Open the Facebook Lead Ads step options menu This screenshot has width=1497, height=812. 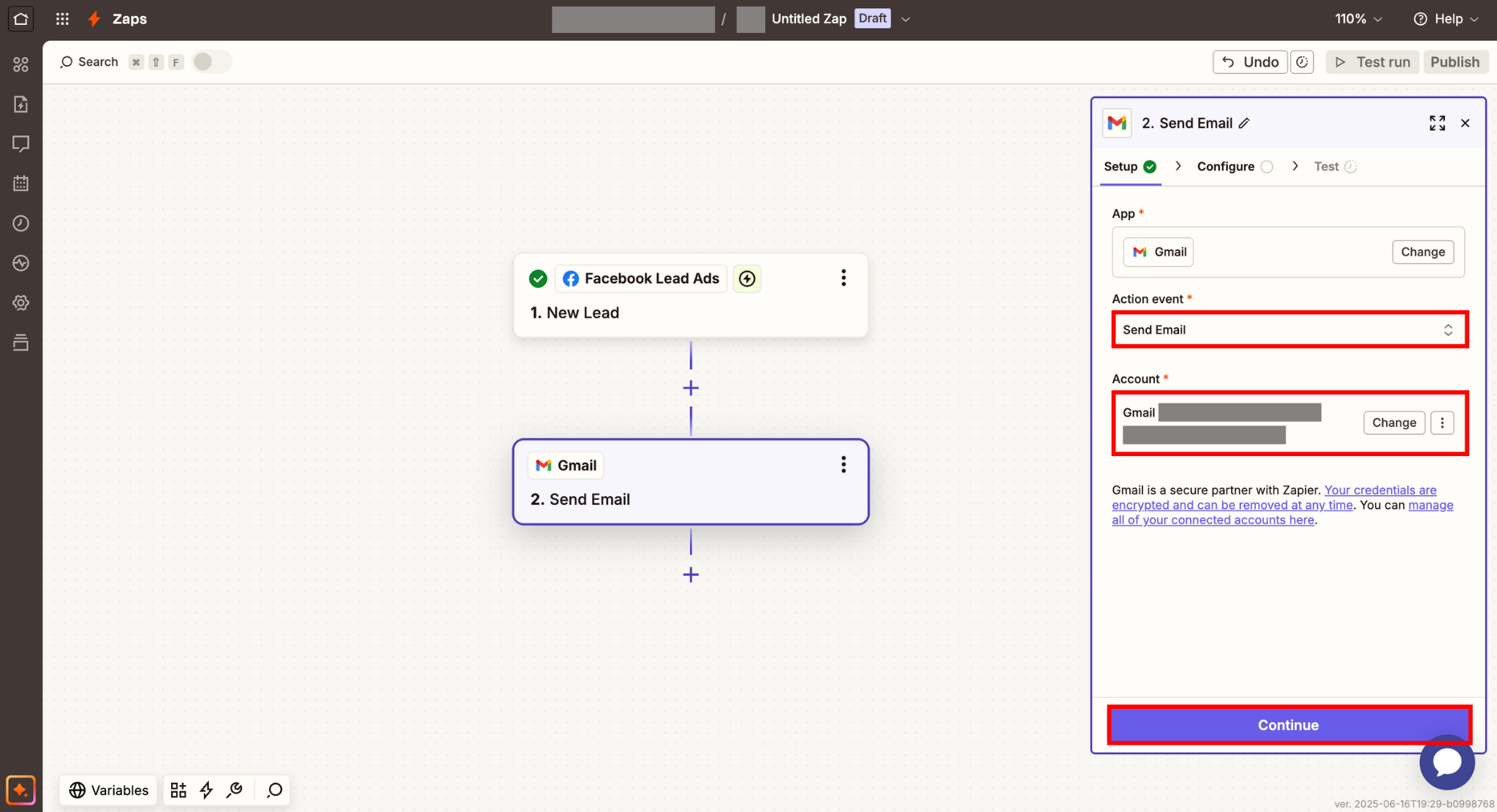[844, 278]
